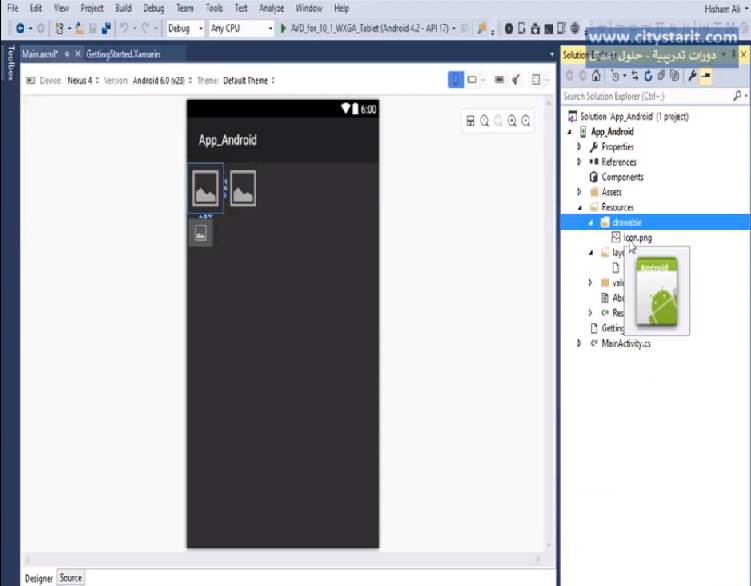
Task: Open the Analyze menu
Action: (272, 8)
